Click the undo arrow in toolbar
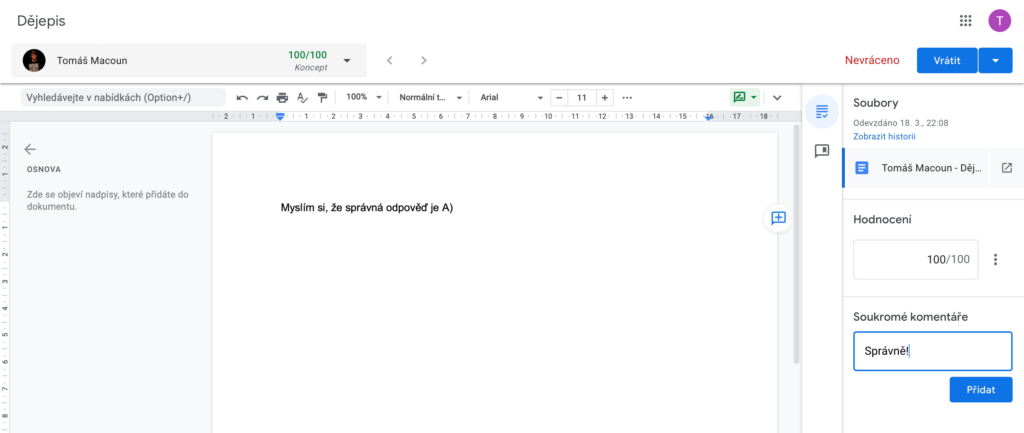Screen dimensions: 1024x433 coord(242,98)
